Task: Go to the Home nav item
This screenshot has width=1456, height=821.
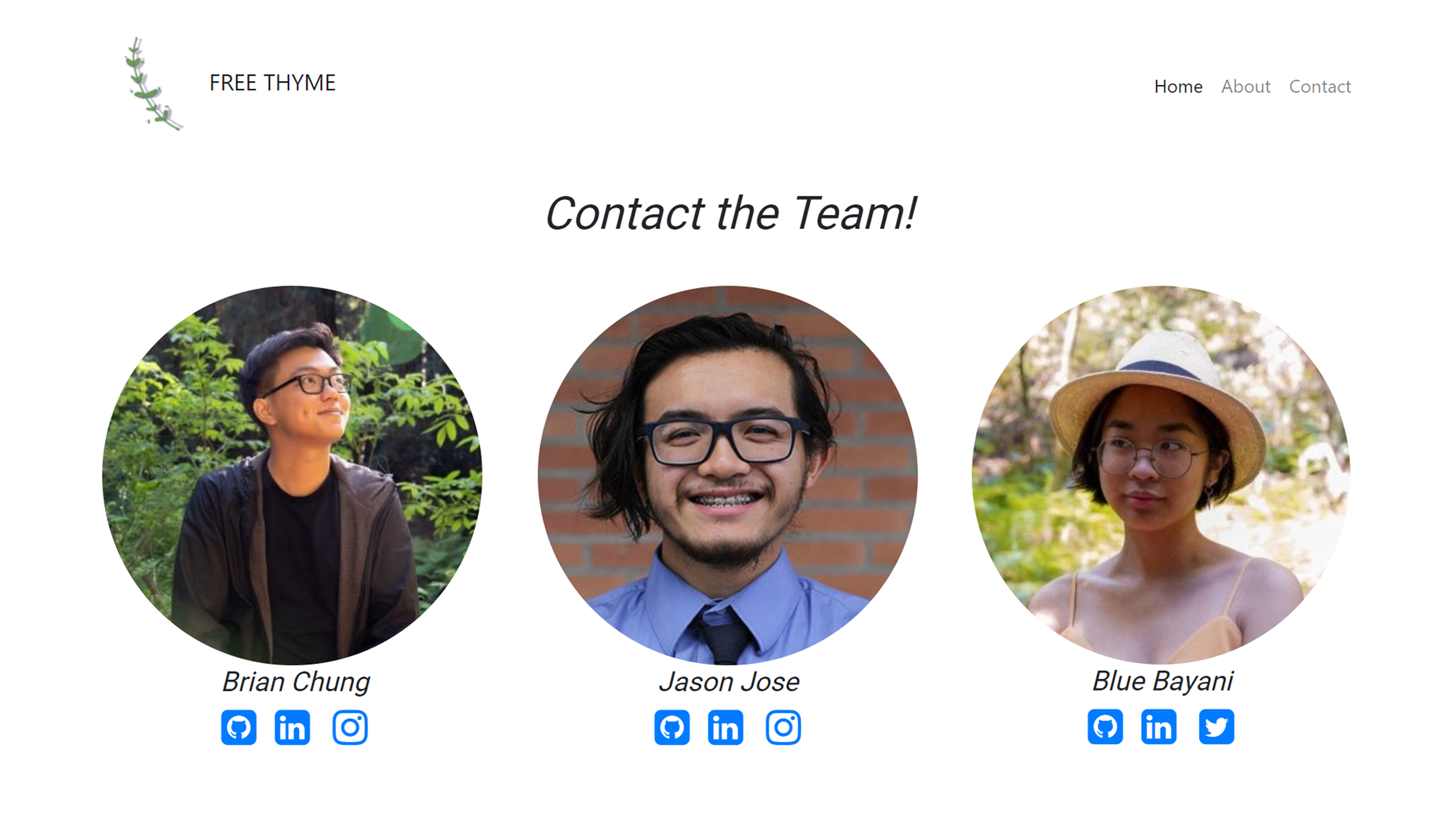Action: (1178, 87)
